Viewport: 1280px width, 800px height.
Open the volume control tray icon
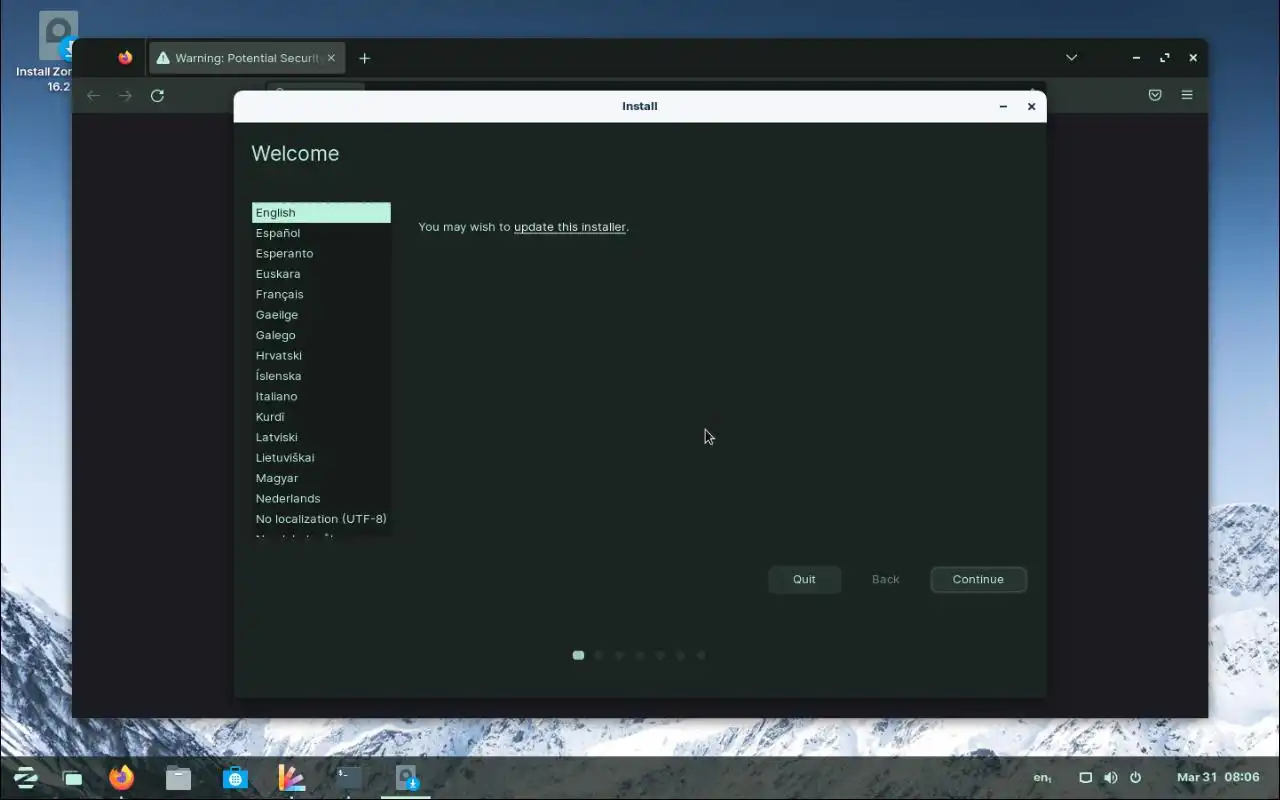[x=1110, y=777]
